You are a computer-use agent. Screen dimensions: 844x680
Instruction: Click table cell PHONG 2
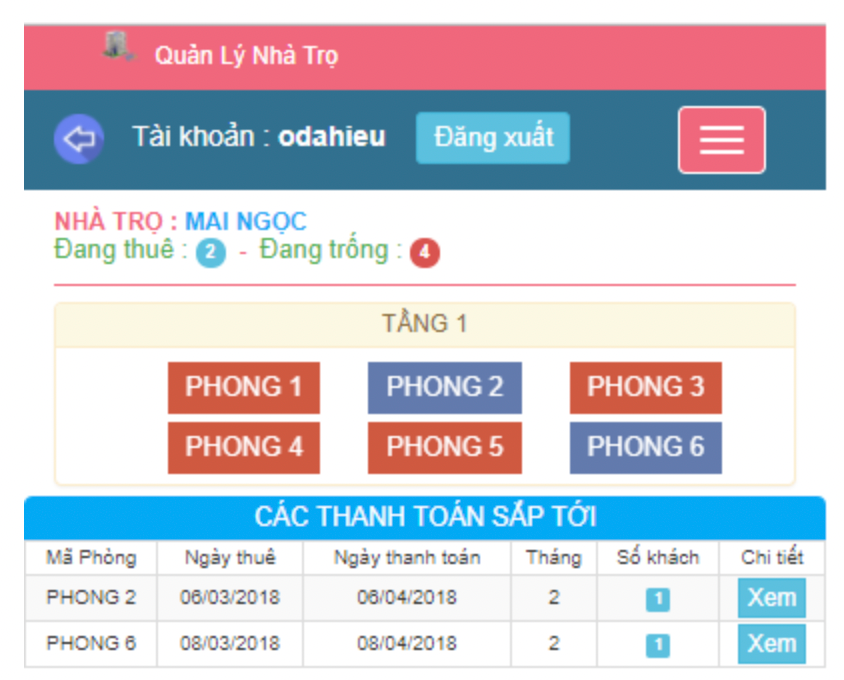click(x=91, y=598)
